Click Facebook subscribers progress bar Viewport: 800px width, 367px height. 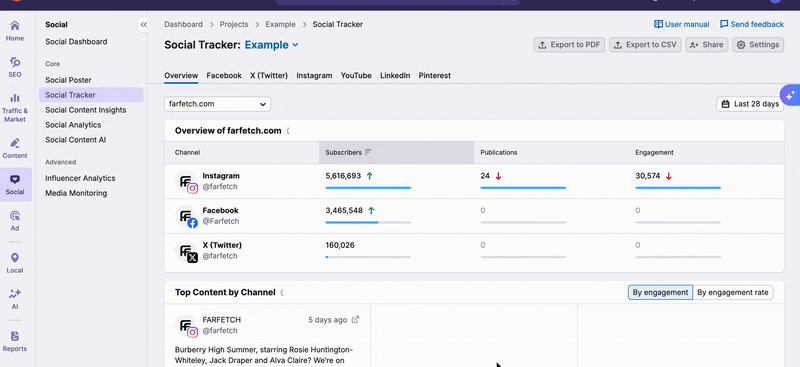(x=368, y=223)
